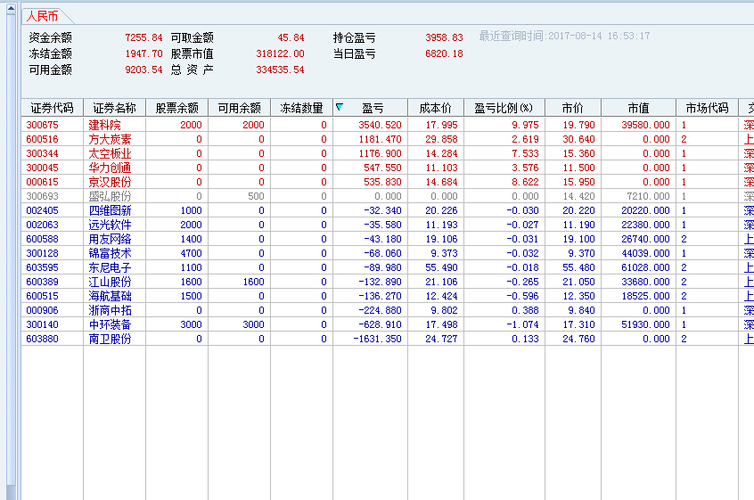Select 华力创通 stock name

click(110, 168)
